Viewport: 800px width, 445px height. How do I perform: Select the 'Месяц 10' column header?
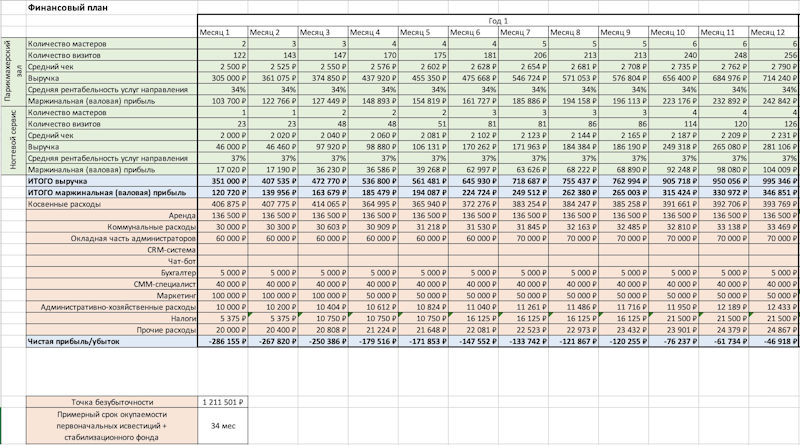coord(673,32)
